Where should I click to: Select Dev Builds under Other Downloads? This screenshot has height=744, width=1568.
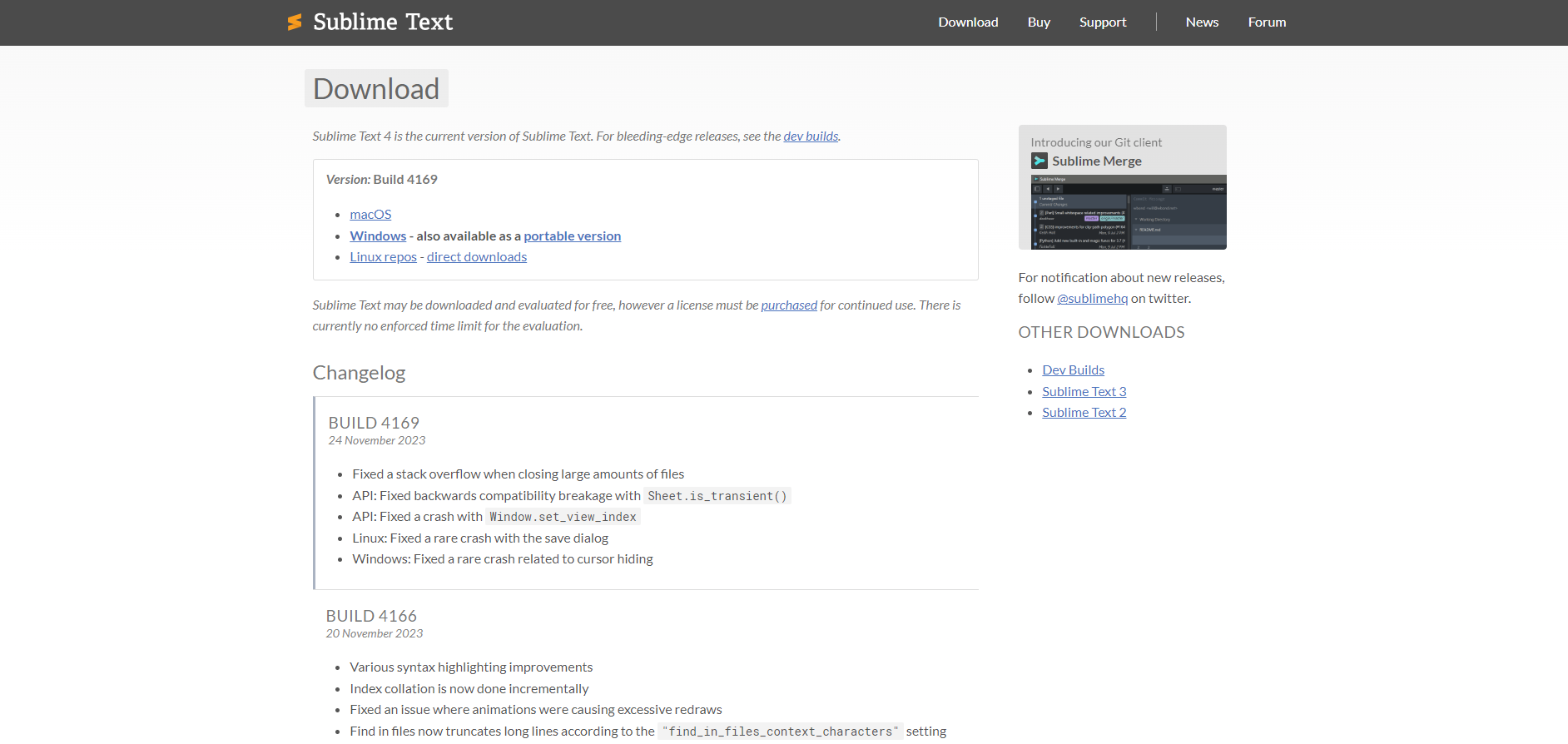click(x=1073, y=370)
